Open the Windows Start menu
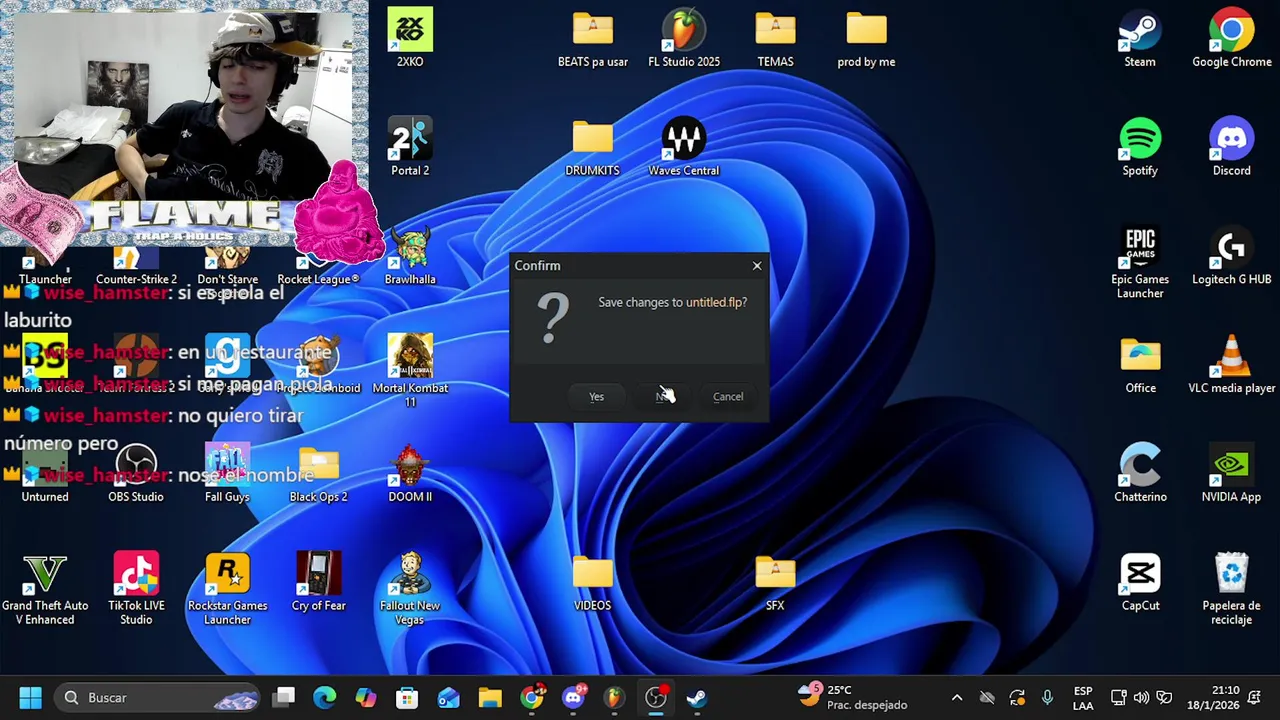Viewport: 1280px width, 720px height. coord(30,698)
